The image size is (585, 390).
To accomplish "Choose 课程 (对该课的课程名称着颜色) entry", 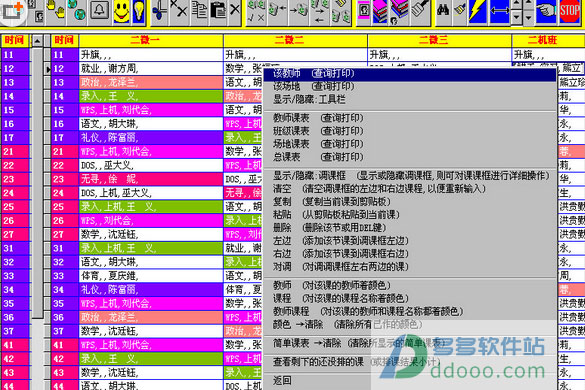I will 410,299.
